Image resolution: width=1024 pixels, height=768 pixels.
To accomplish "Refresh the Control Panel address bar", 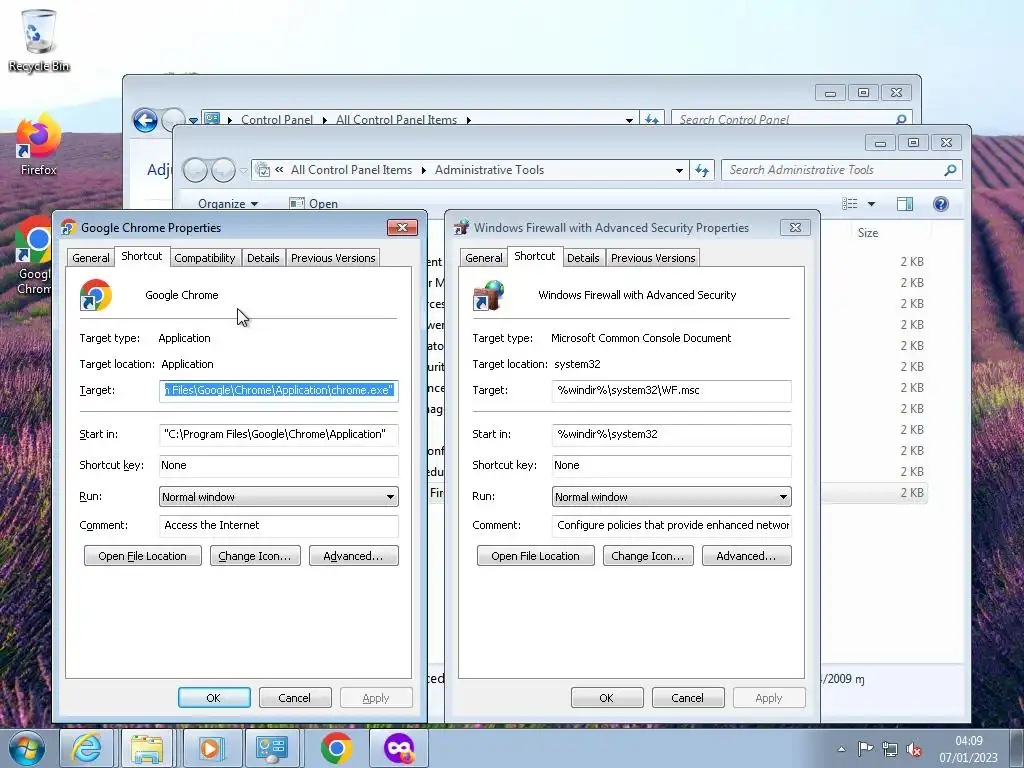I will 651,120.
